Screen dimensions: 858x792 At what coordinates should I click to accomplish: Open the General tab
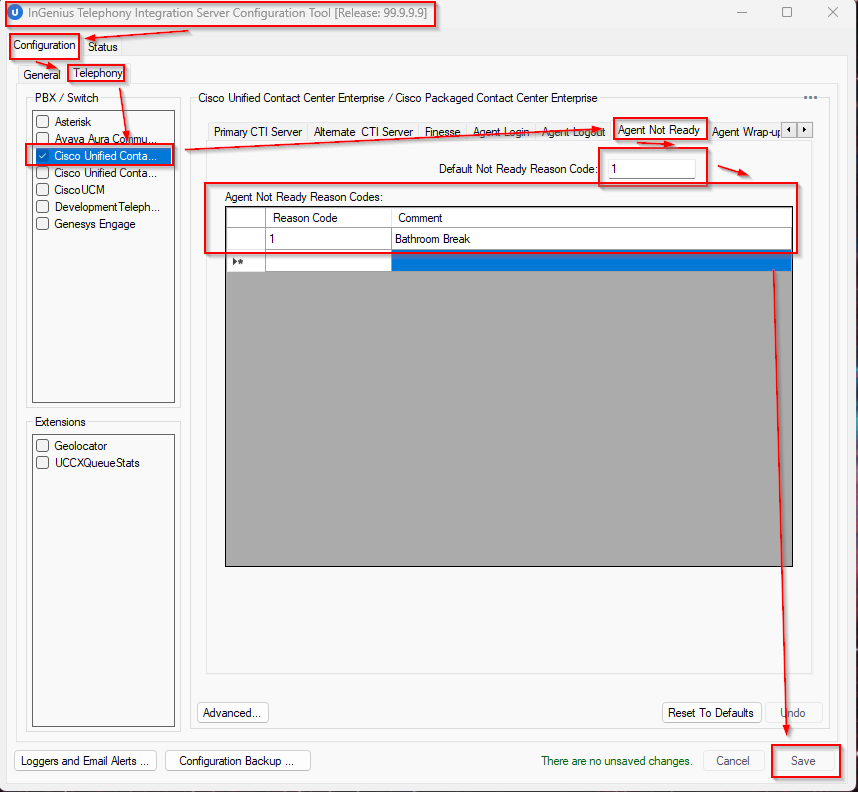coord(42,75)
